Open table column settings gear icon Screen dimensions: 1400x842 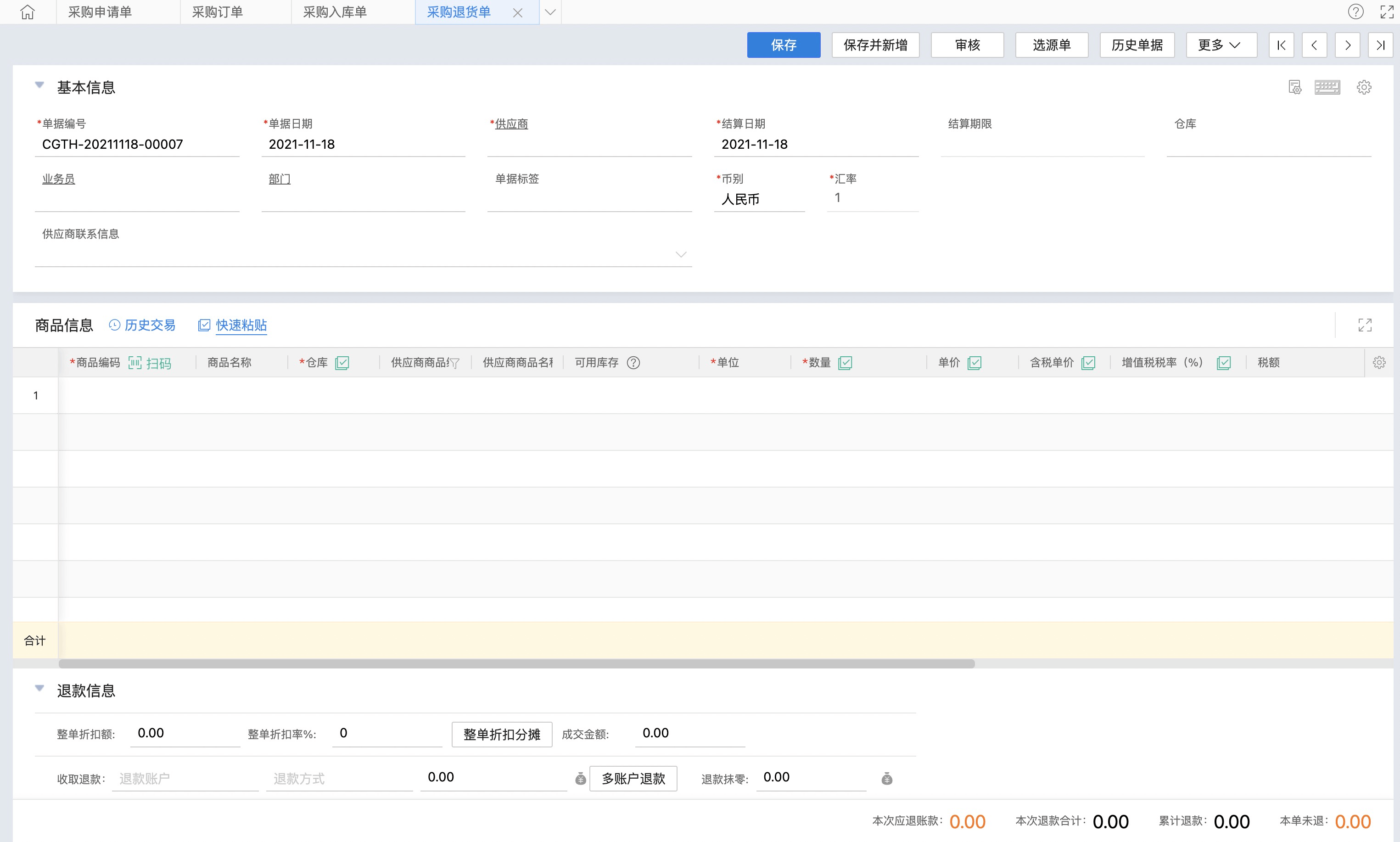1379,363
